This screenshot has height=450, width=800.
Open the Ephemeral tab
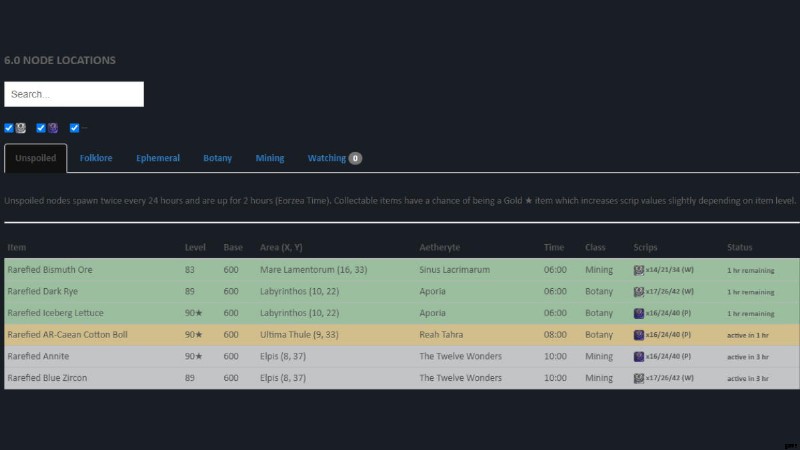[x=158, y=158]
